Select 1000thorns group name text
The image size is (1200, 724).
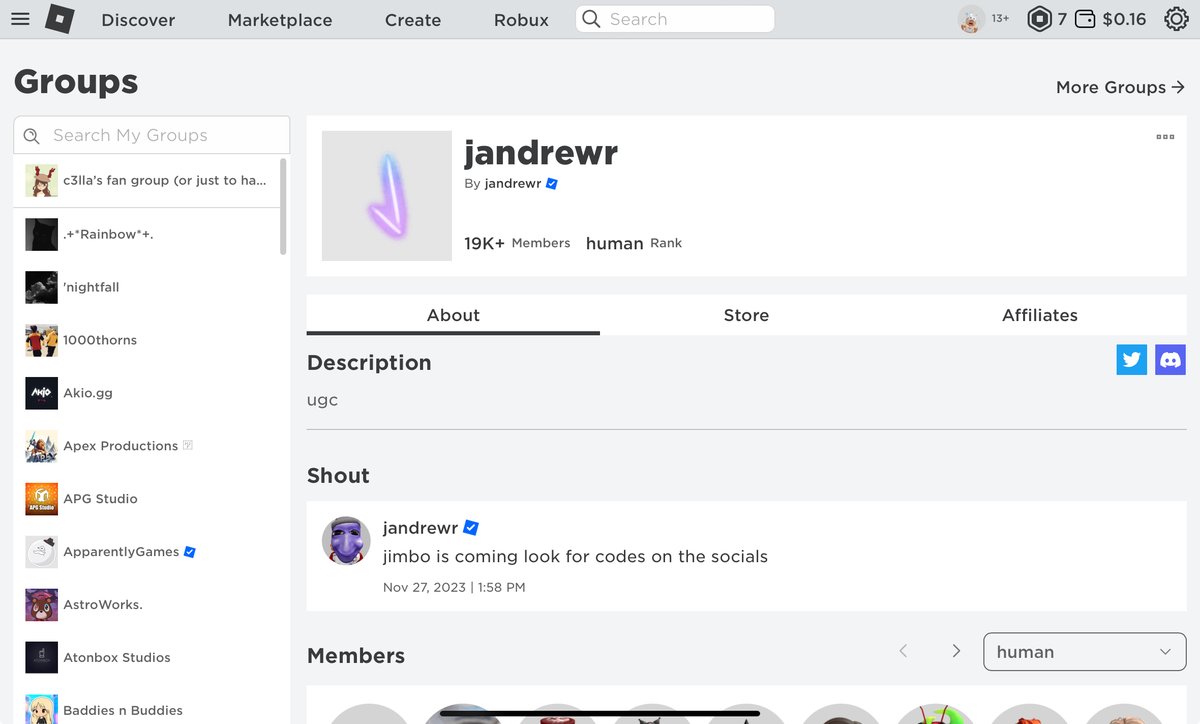point(100,340)
